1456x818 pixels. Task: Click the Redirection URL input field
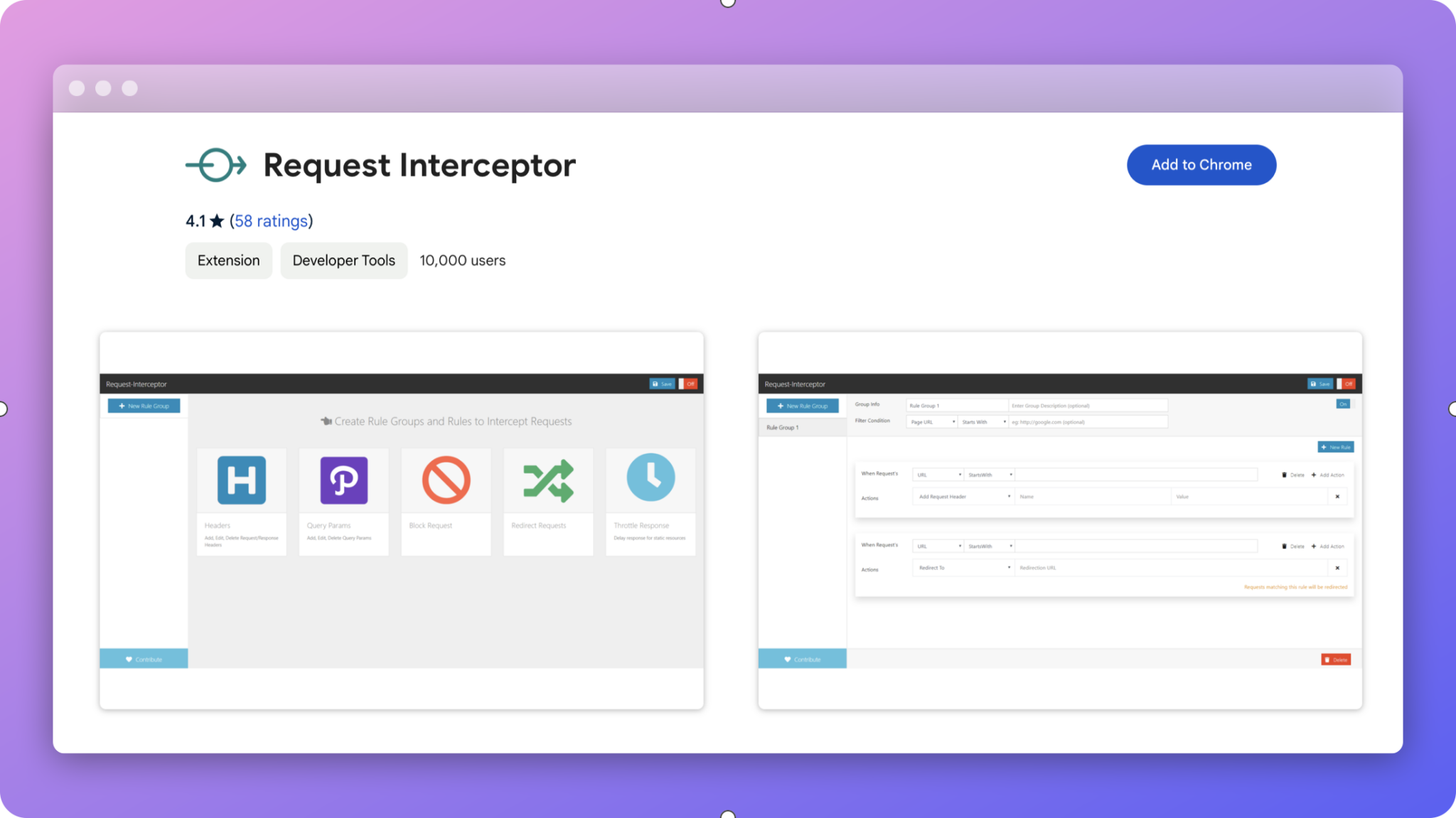[x=1172, y=568]
